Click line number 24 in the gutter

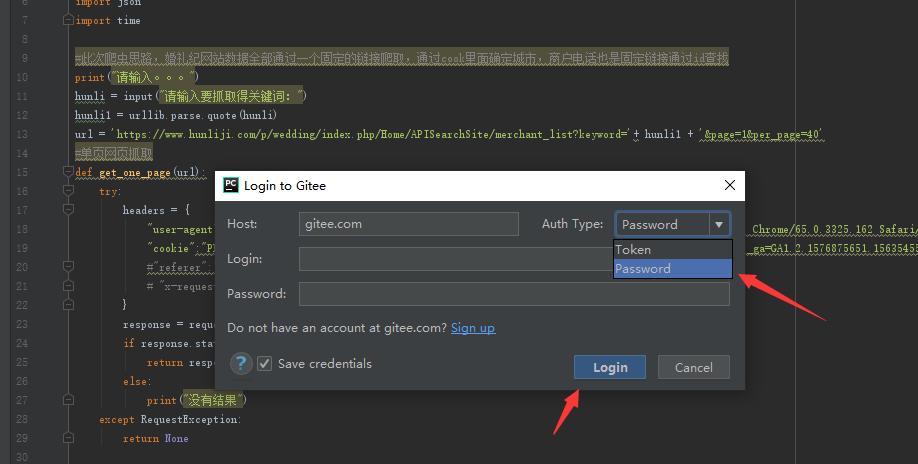(x=22, y=343)
